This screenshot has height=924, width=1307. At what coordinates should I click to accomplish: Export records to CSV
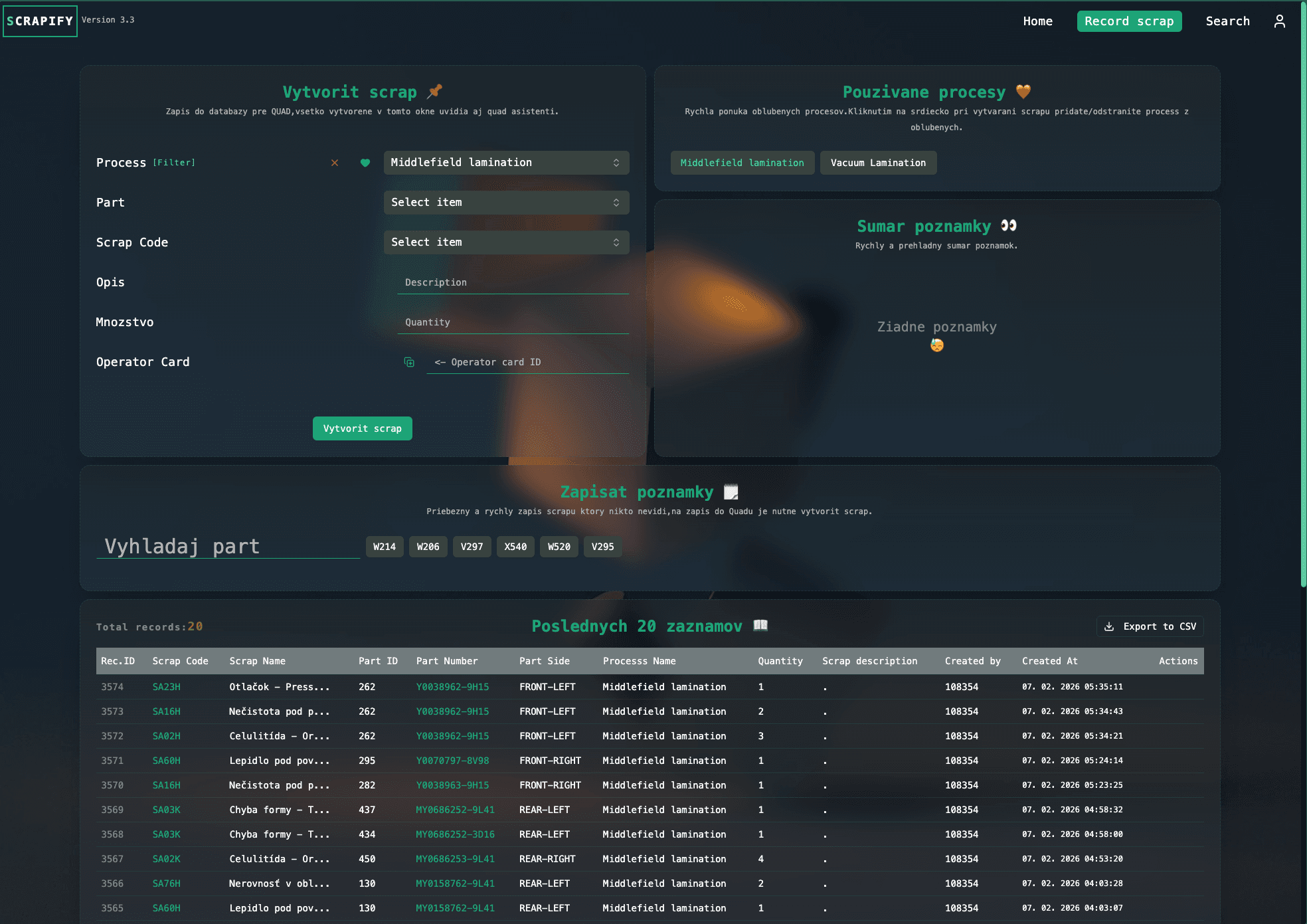pyautogui.click(x=1150, y=626)
